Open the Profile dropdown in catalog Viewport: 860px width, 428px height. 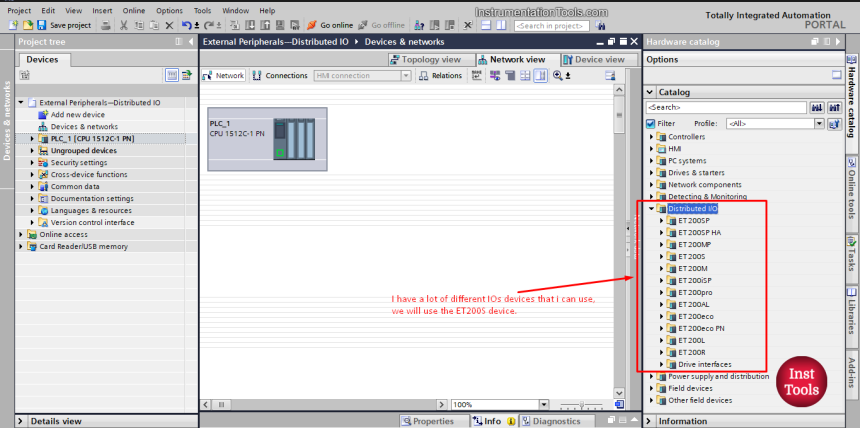point(818,123)
